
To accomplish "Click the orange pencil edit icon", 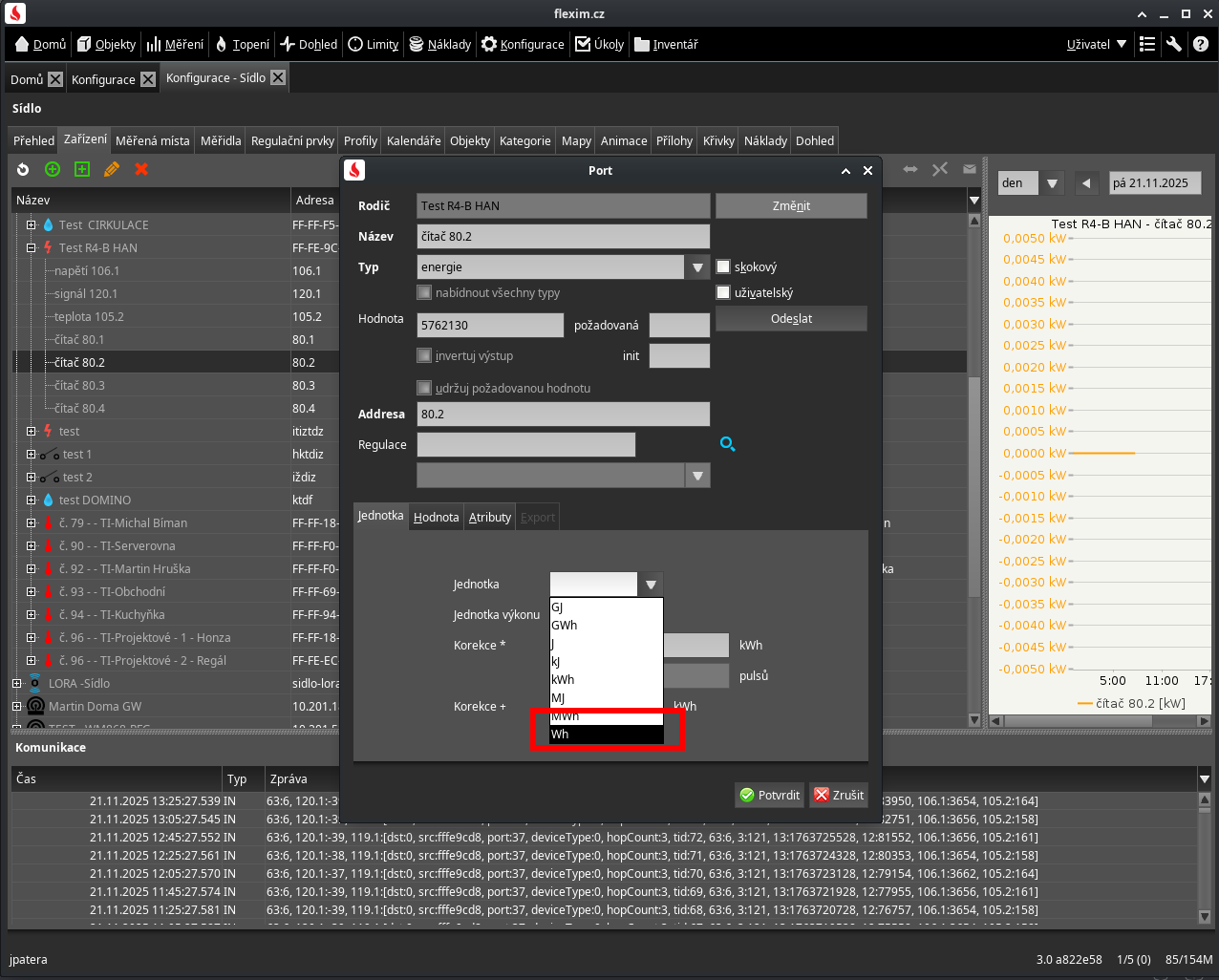I will 112,169.
